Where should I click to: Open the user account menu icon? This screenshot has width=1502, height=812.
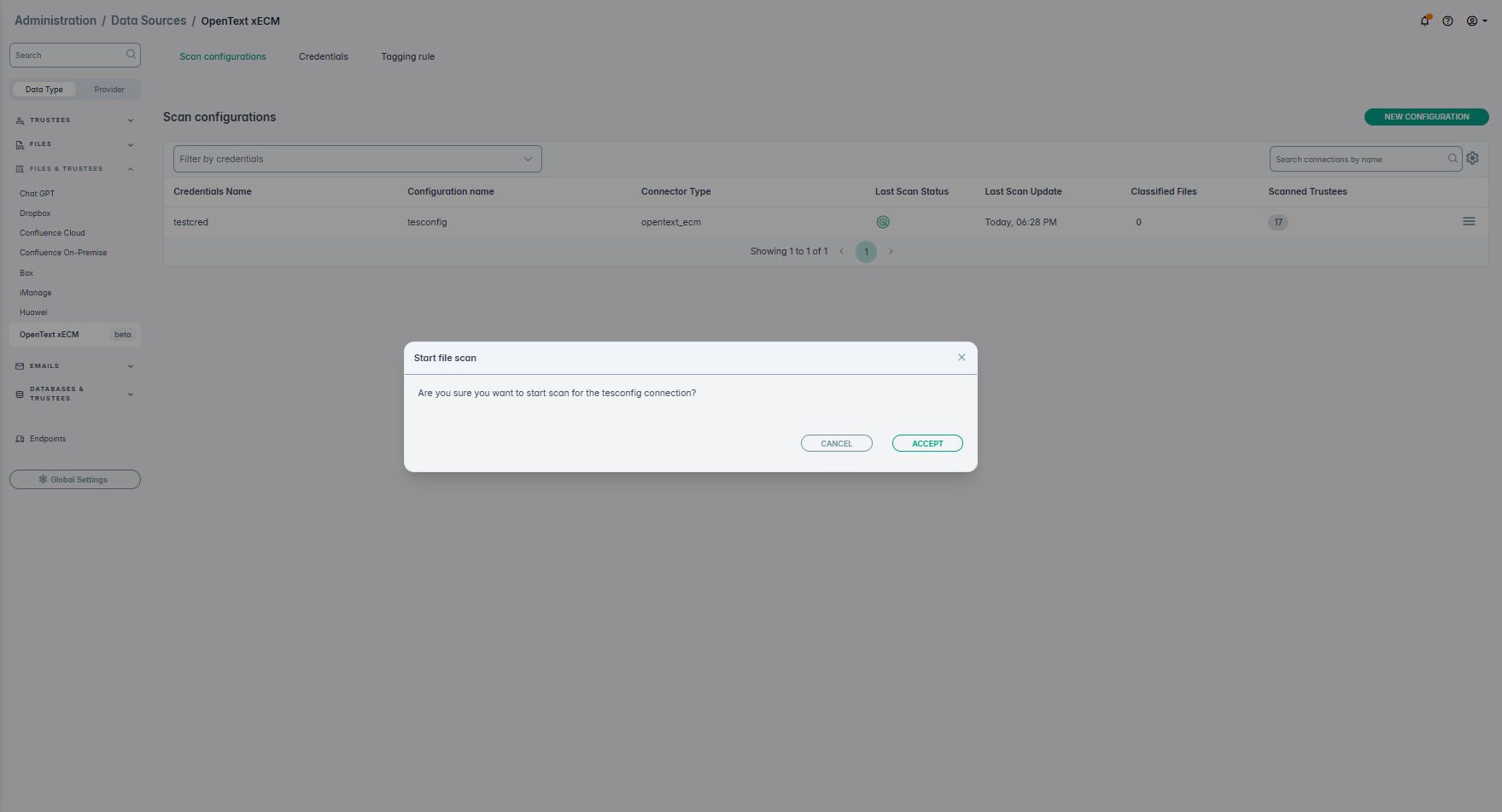click(1475, 21)
